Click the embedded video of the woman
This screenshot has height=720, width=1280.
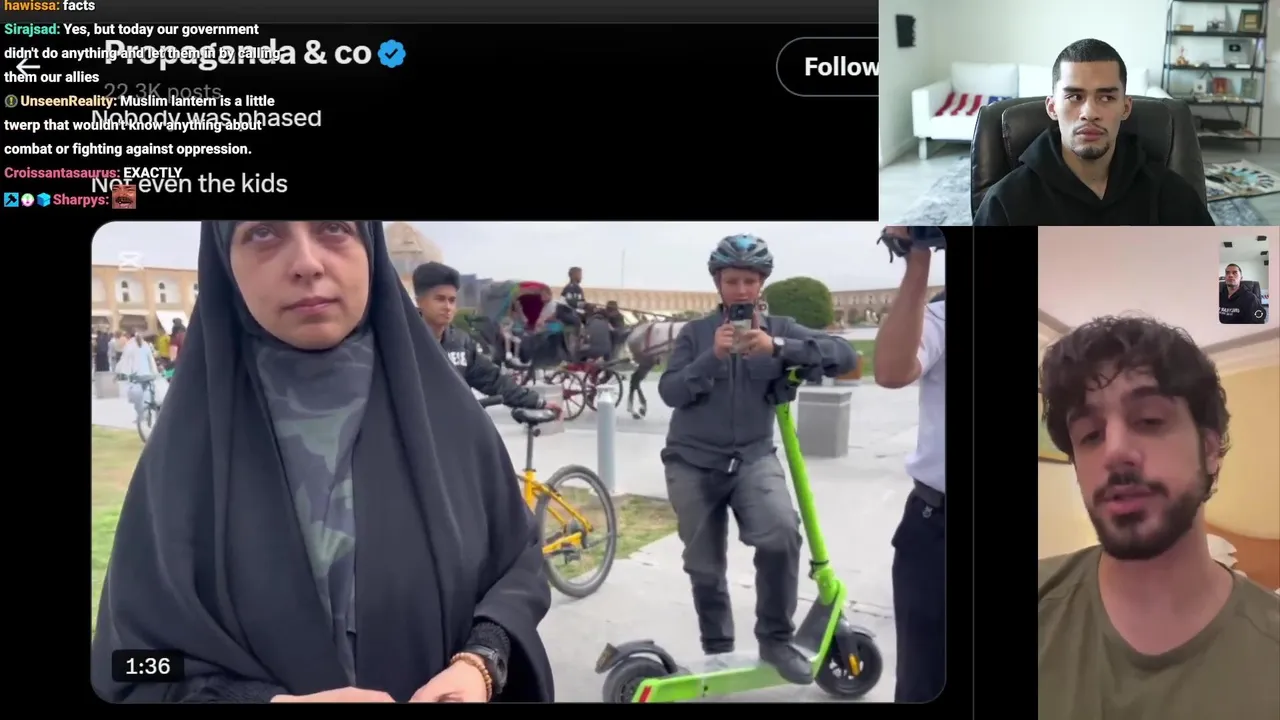coord(518,462)
